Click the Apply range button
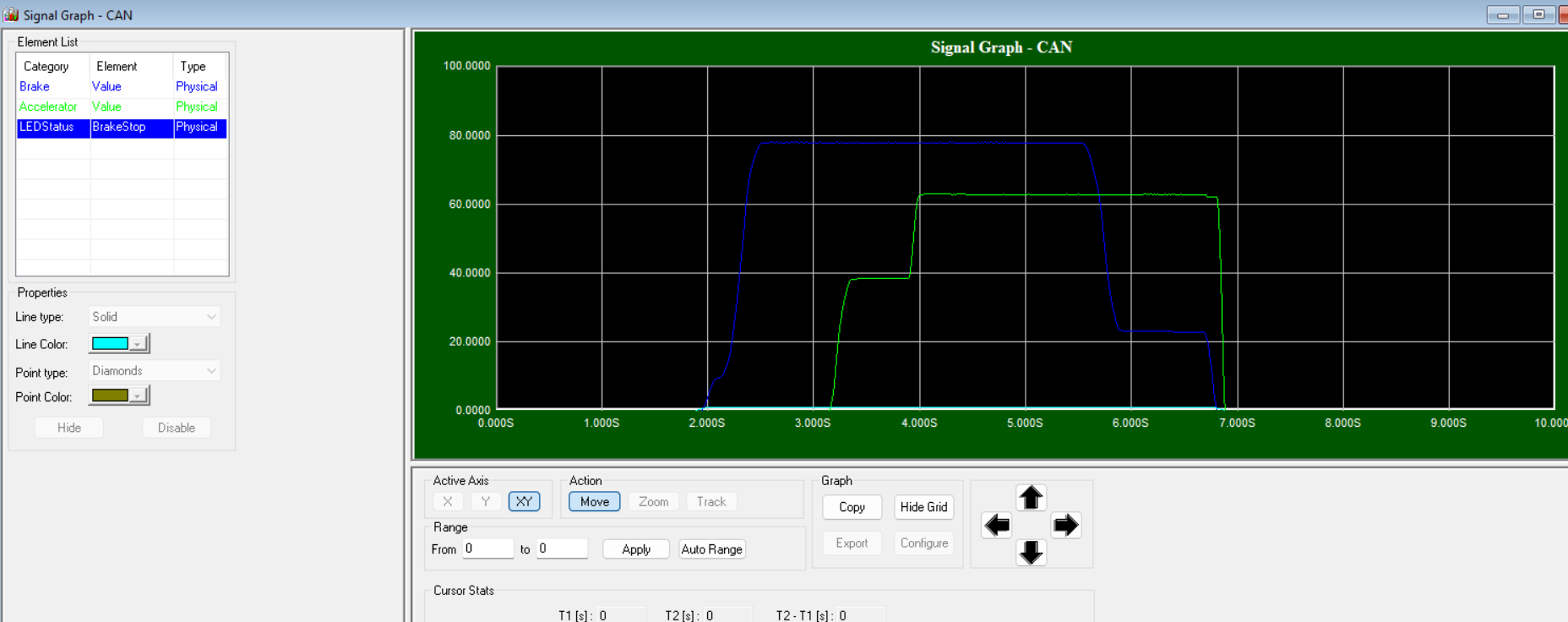1568x622 pixels. (636, 549)
